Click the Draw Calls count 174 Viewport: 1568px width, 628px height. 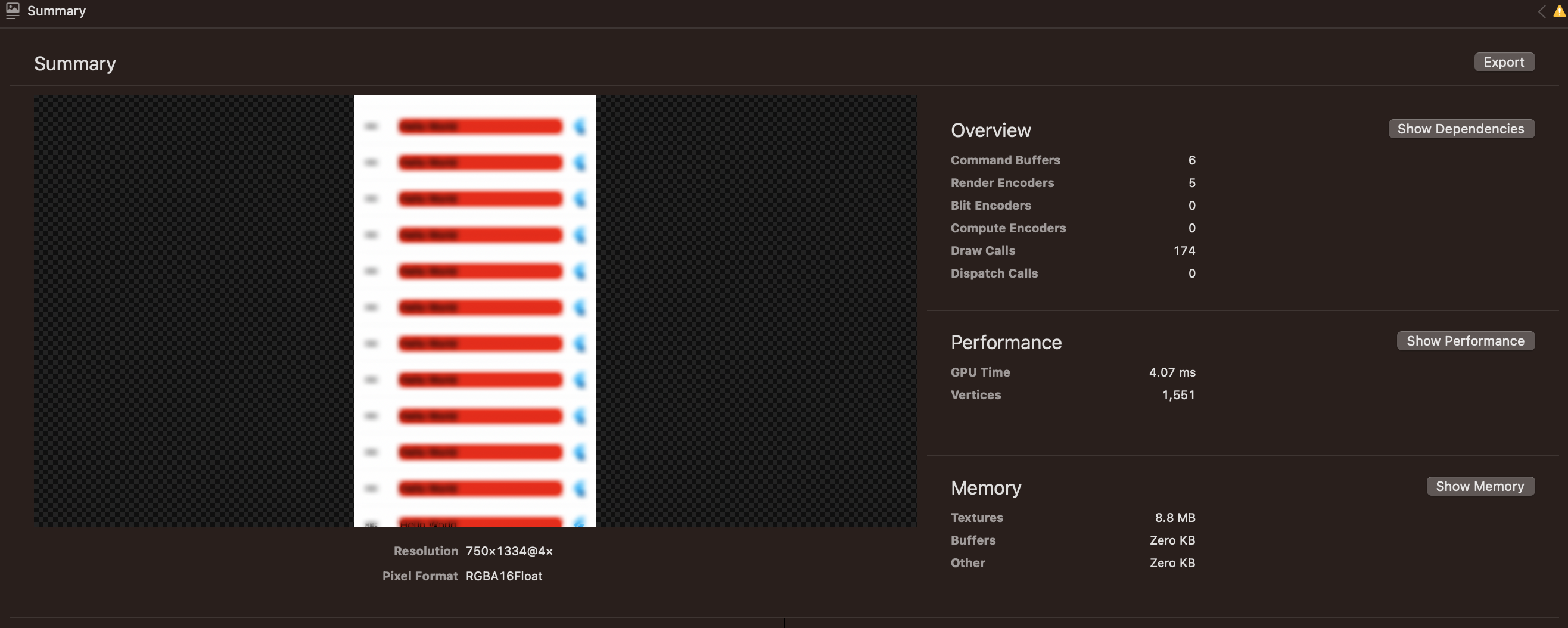tap(1184, 250)
